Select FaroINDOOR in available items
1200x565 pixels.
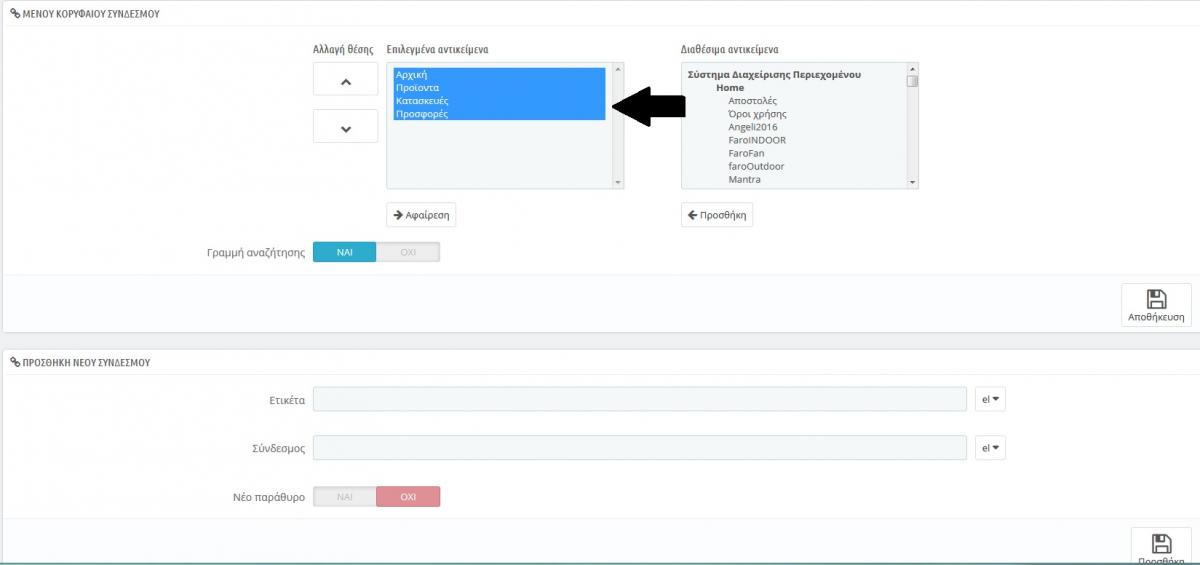tap(757, 140)
